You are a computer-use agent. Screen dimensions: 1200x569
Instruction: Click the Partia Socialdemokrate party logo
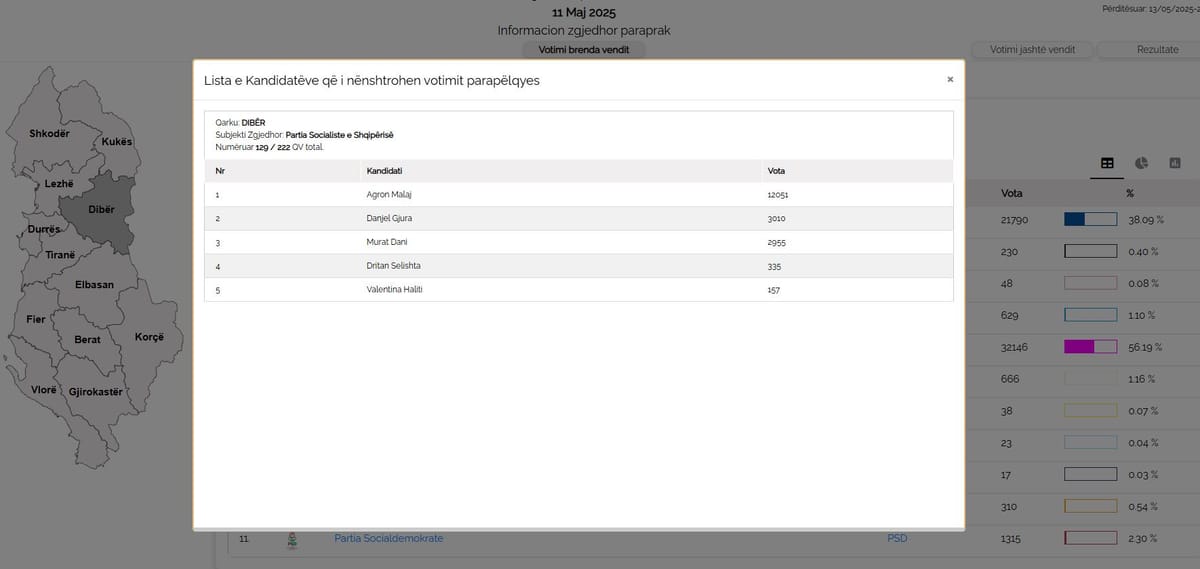291,540
